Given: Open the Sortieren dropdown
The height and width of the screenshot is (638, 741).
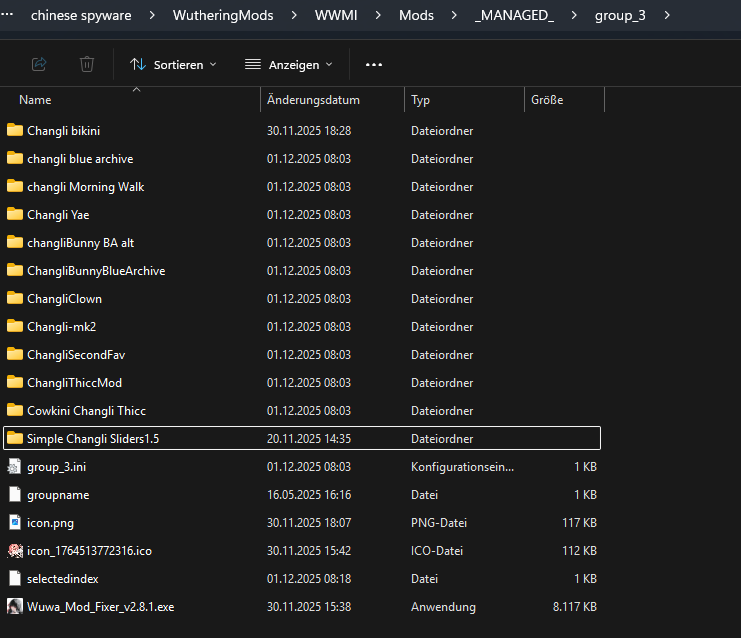Looking at the screenshot, I should (173, 64).
